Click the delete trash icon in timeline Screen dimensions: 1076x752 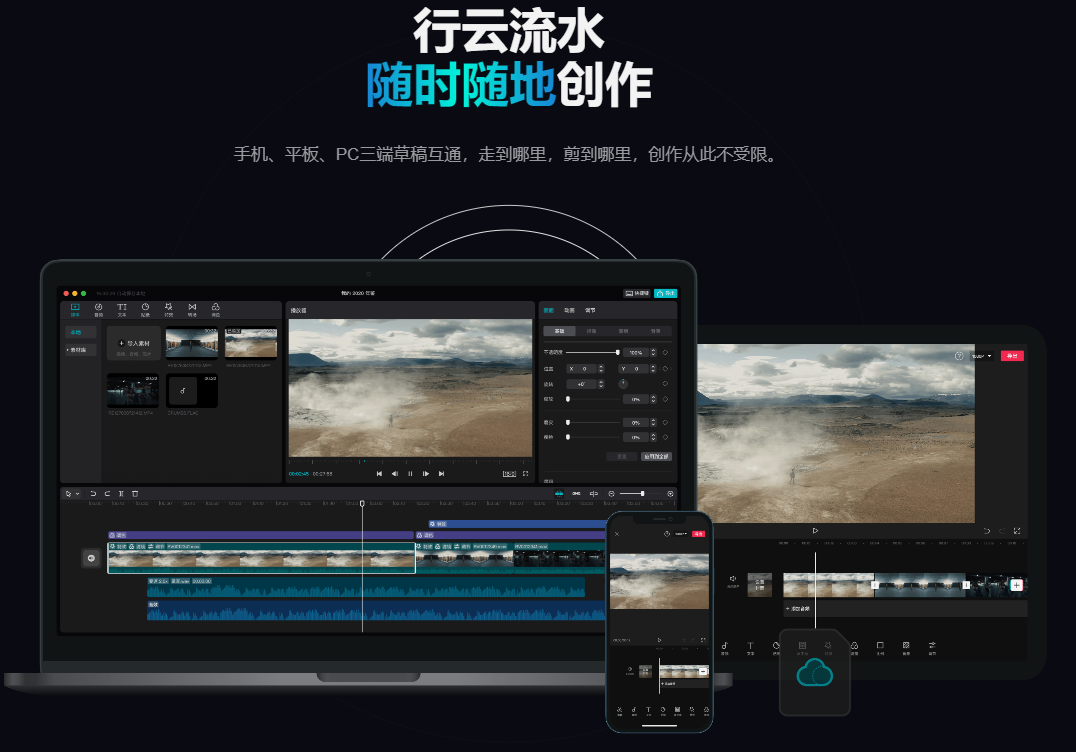[135, 493]
